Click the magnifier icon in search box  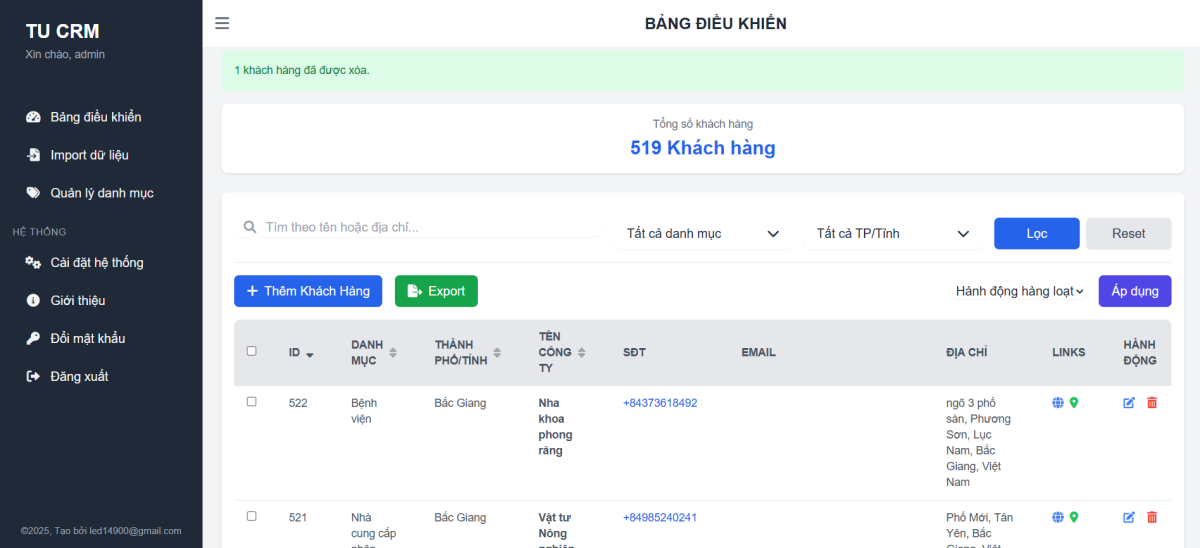tap(250, 228)
